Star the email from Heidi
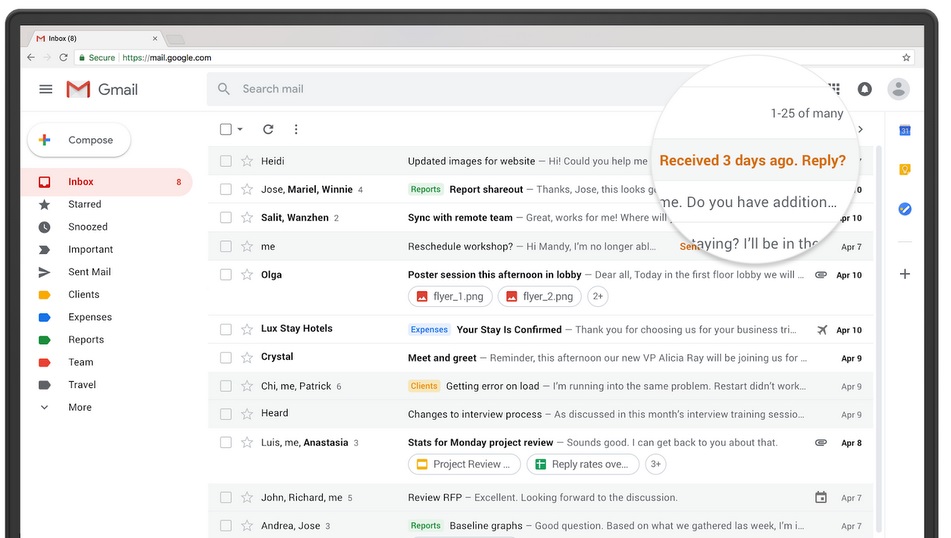The height and width of the screenshot is (538, 951). click(247, 161)
